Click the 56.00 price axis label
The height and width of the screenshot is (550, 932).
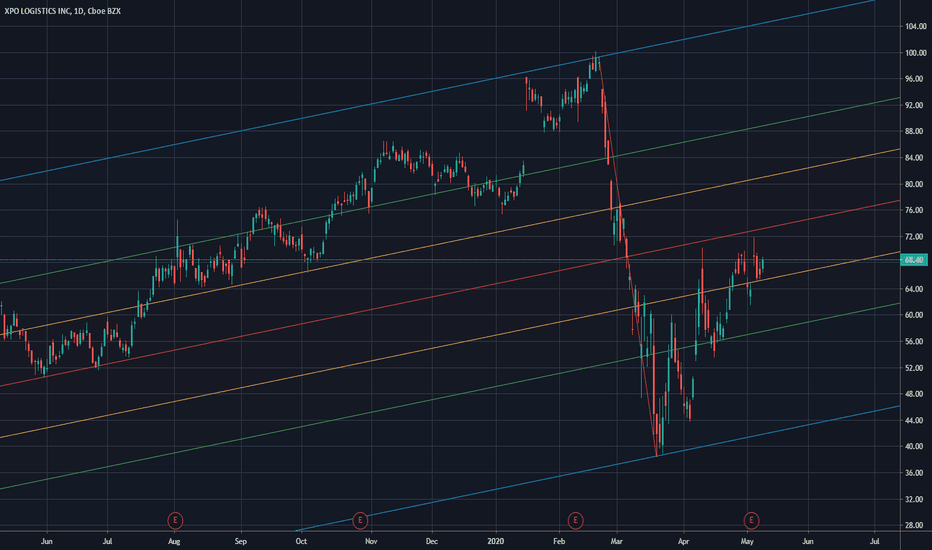[x=915, y=342]
